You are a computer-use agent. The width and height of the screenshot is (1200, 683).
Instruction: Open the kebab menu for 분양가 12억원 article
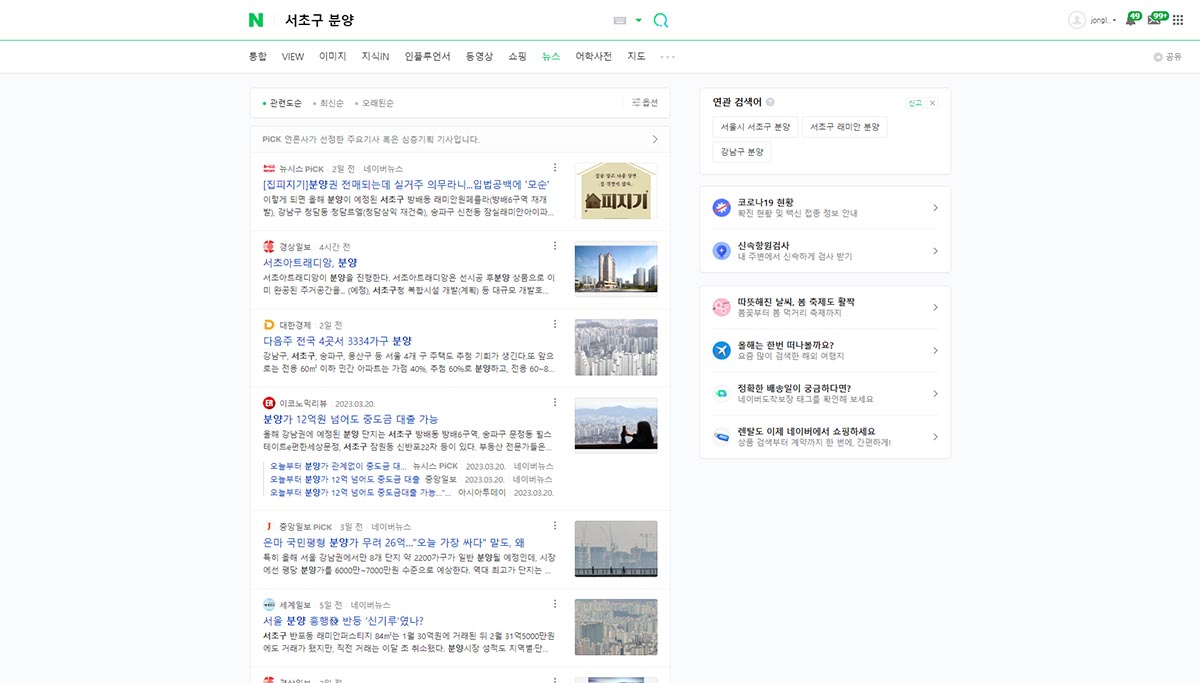tap(555, 403)
